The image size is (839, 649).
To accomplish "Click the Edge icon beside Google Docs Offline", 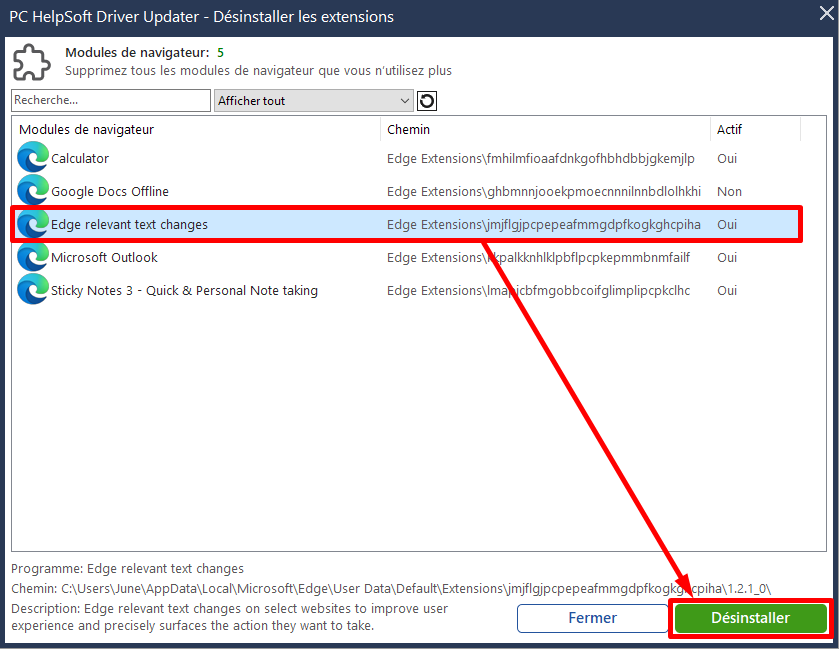I will click(33, 190).
